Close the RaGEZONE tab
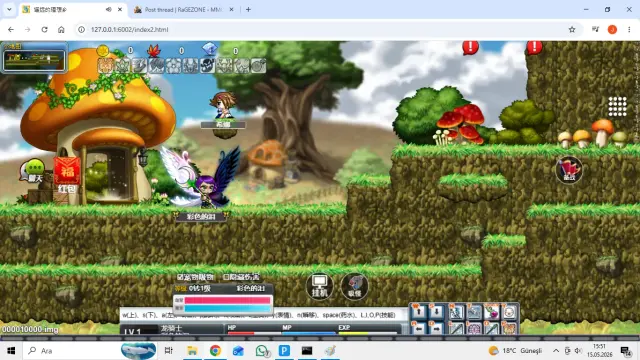 231,9
